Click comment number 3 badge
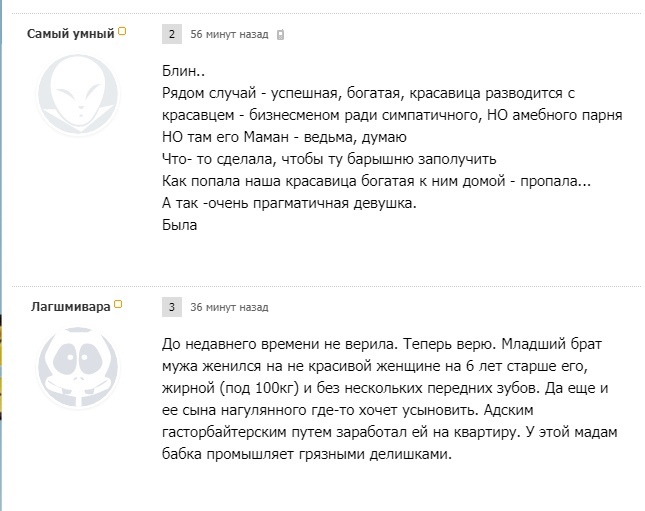 pyautogui.click(x=172, y=307)
